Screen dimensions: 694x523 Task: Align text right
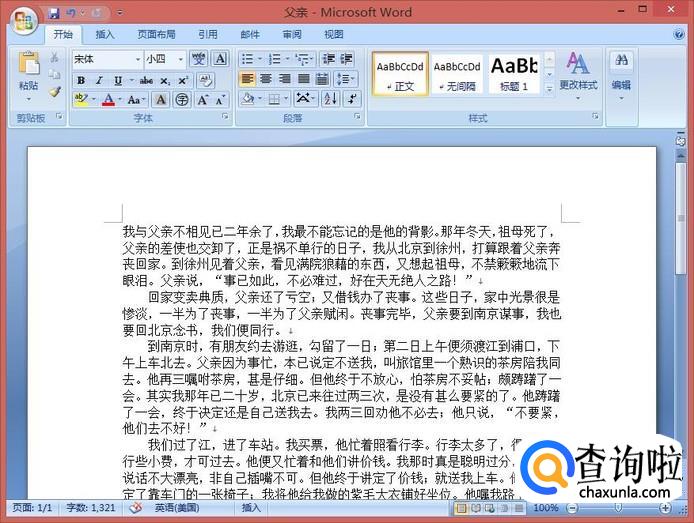(285, 79)
